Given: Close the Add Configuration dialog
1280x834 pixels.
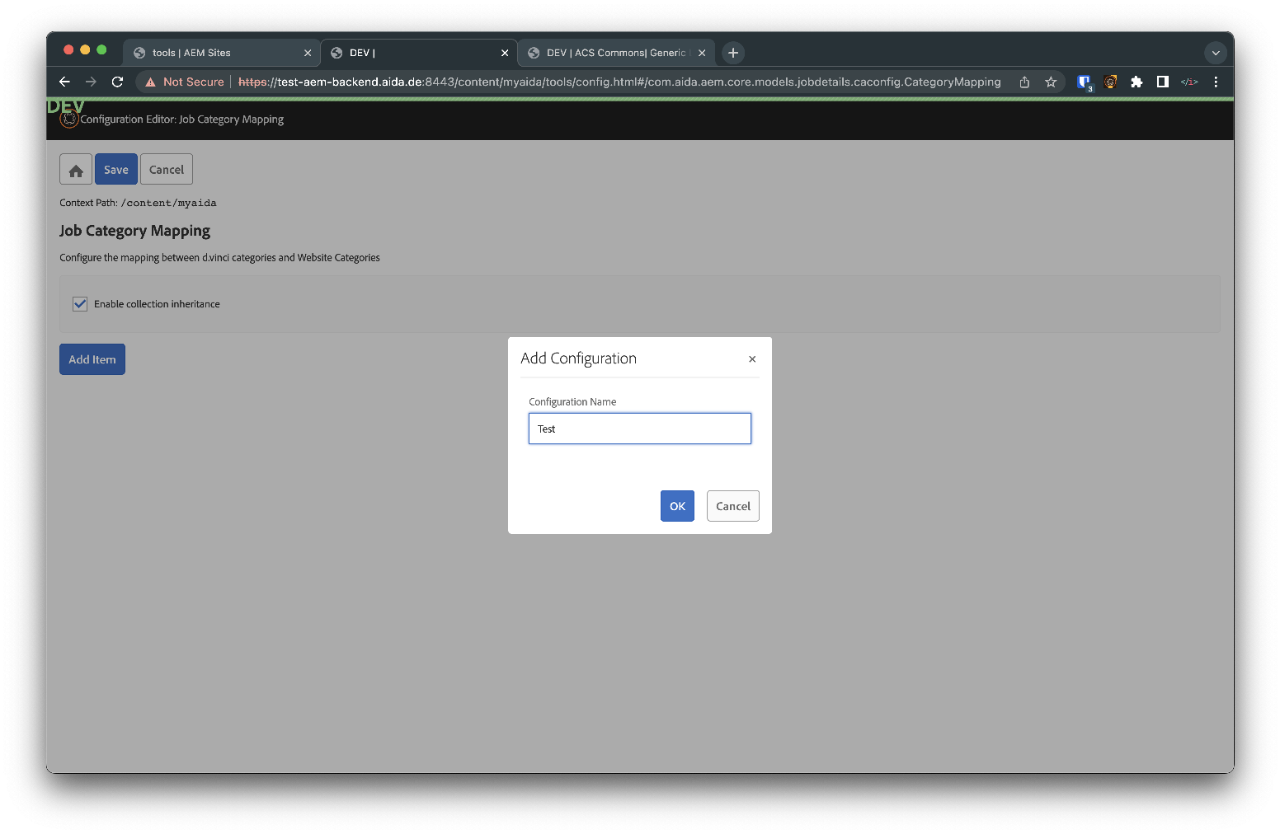Looking at the screenshot, I should (x=752, y=359).
